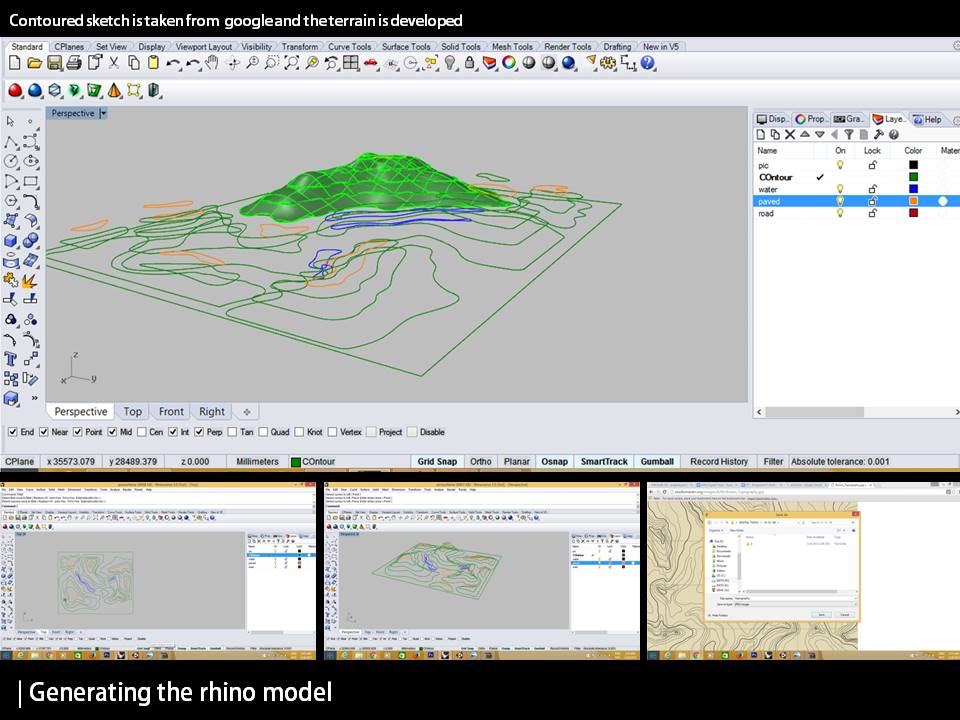Open the Perspective viewport dropdown
Viewport: 960px width, 720px height.
coord(105,113)
